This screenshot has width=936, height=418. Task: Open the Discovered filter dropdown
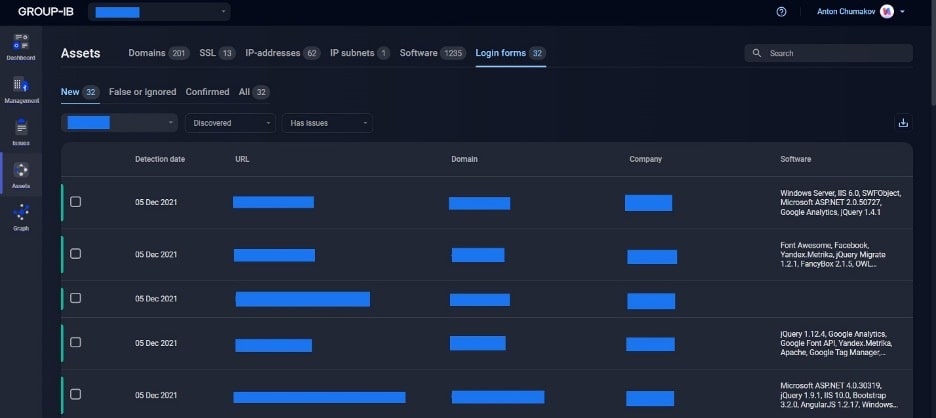click(230, 123)
